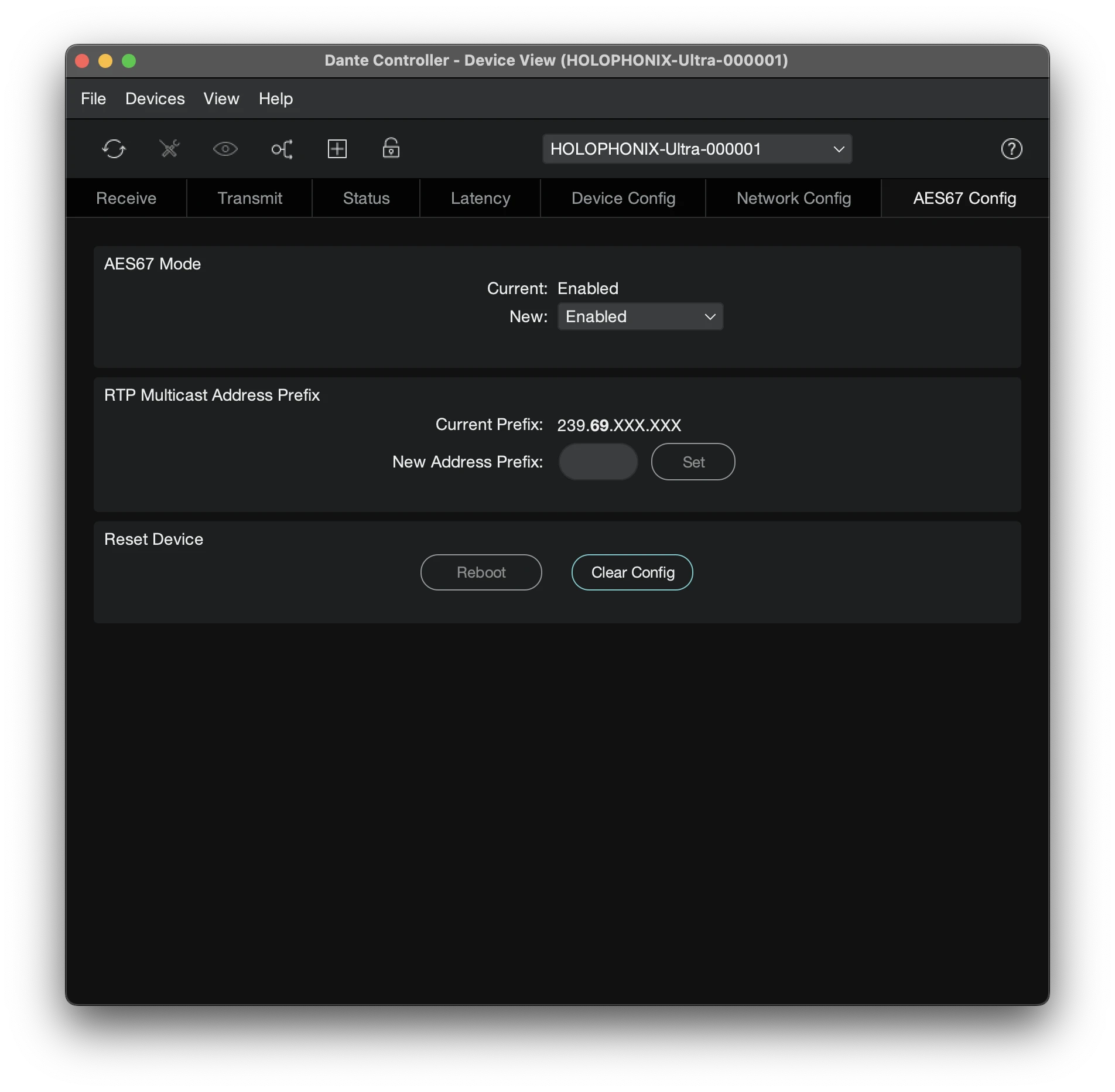This screenshot has width=1115, height=1092.
Task: Open the HOLOPHONIX-Ultra-000001 device selector
Action: click(x=697, y=149)
